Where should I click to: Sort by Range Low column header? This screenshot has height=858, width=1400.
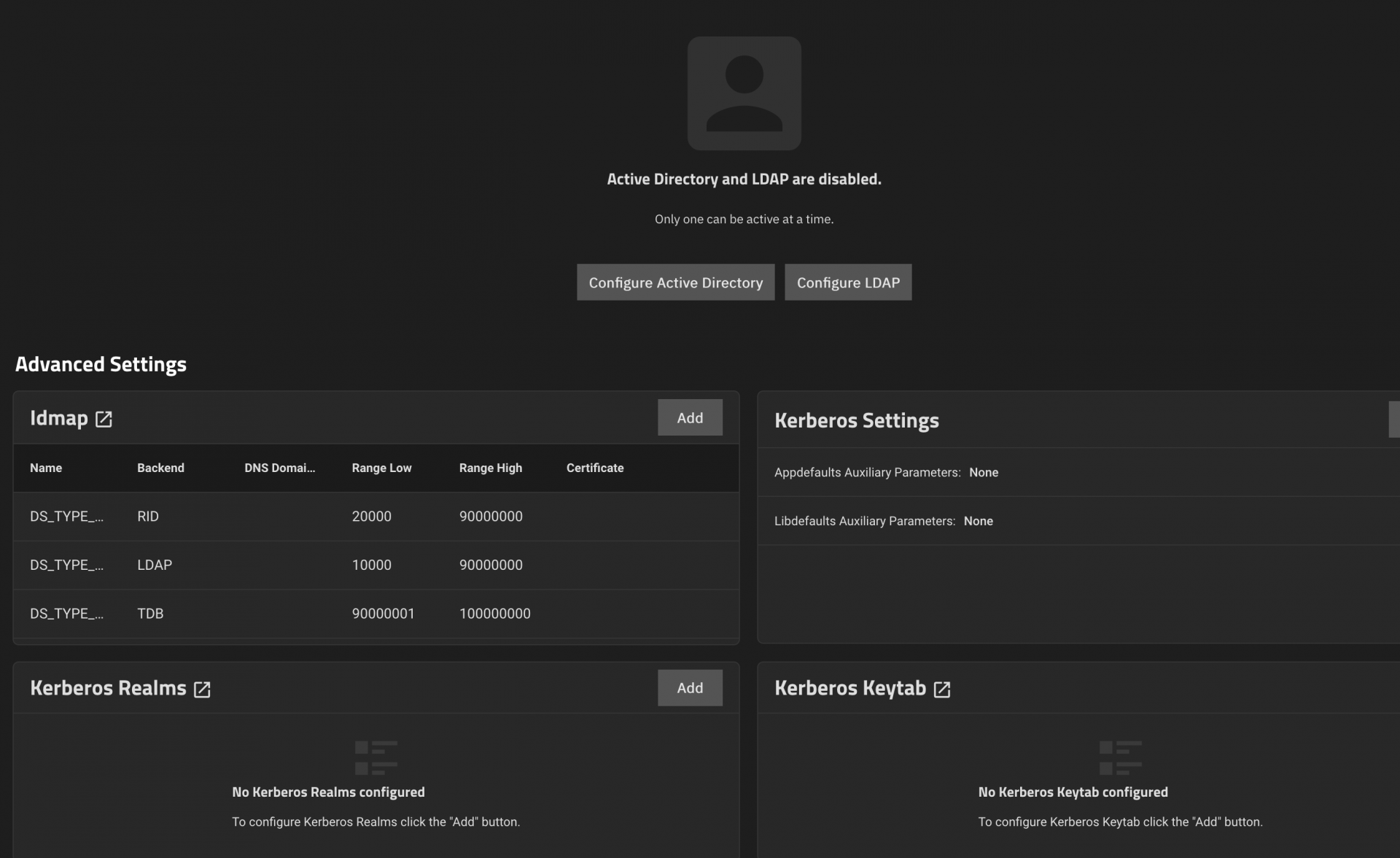tap(381, 468)
